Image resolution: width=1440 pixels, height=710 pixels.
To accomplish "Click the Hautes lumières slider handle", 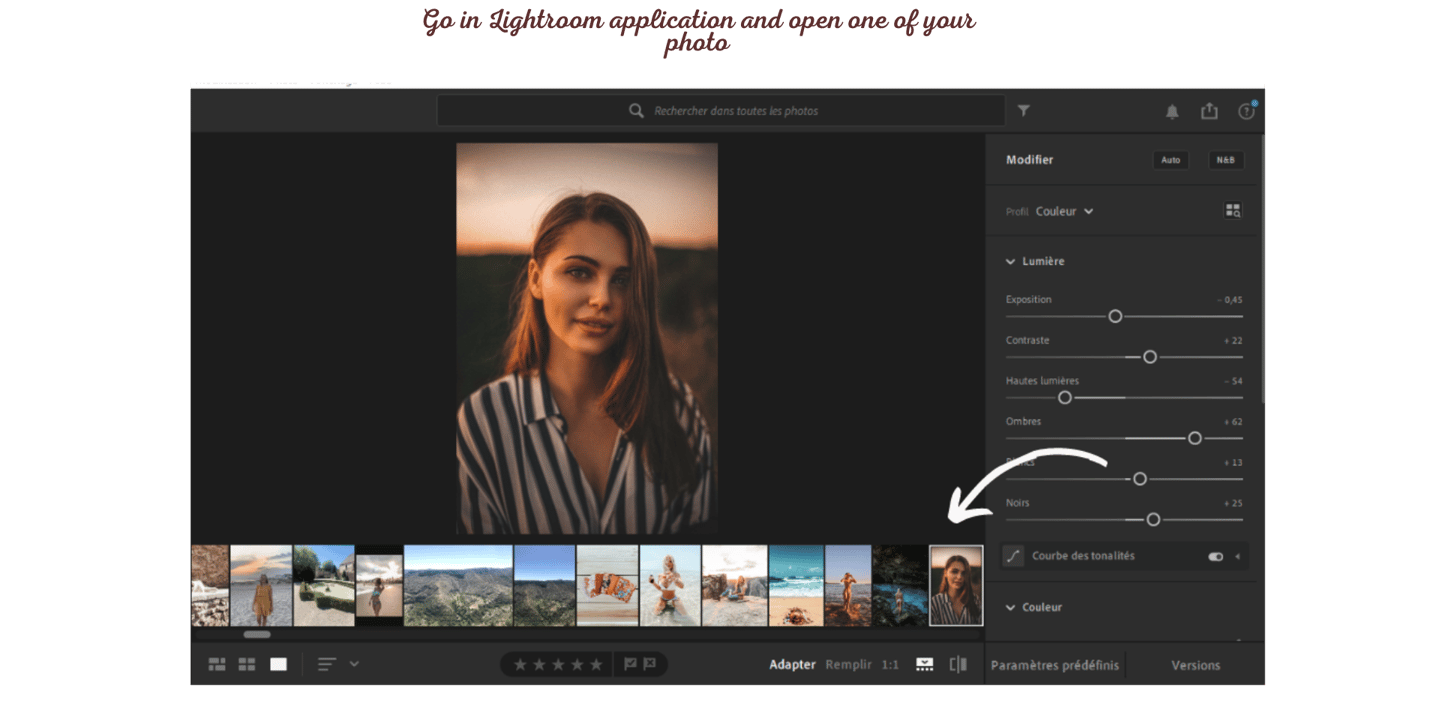I will coord(1065,398).
